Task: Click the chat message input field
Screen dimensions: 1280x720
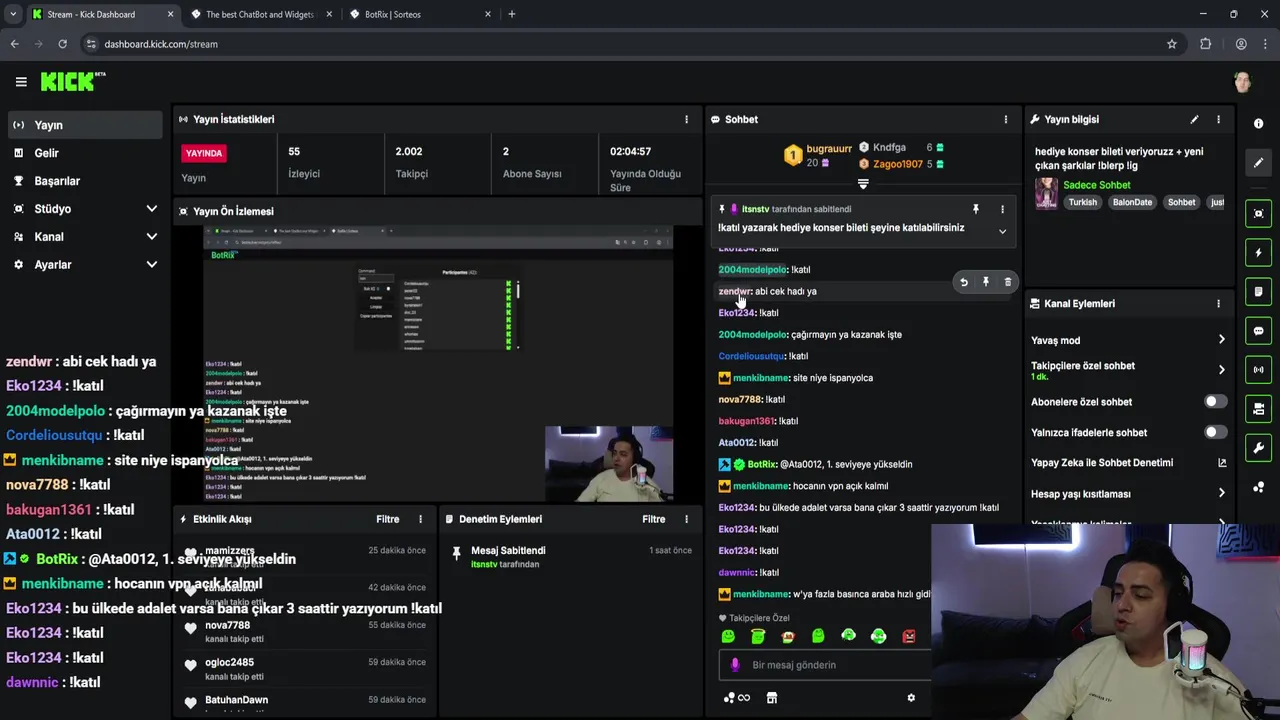Action: pyautogui.click(x=825, y=665)
